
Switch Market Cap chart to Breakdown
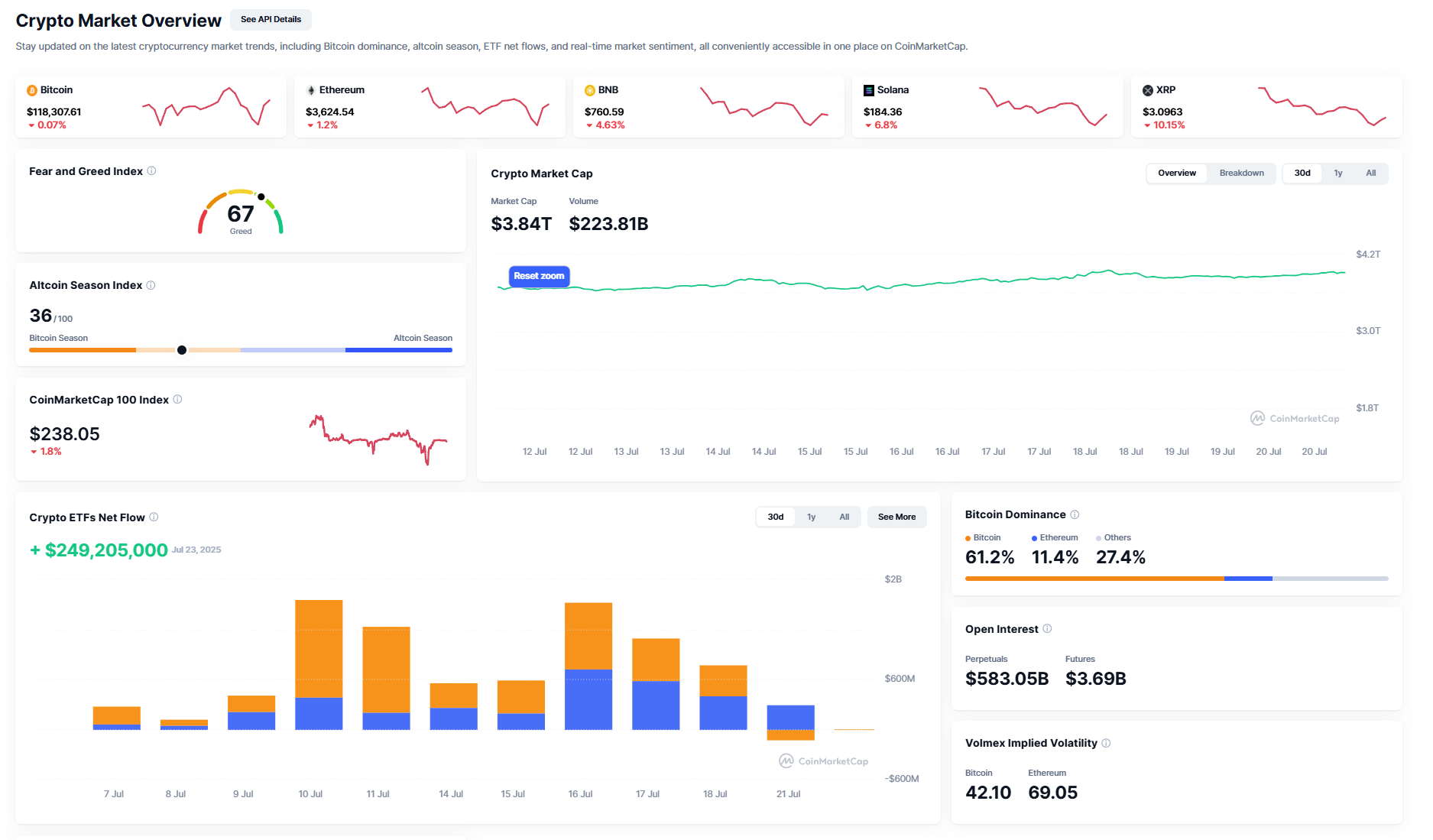pos(1241,173)
